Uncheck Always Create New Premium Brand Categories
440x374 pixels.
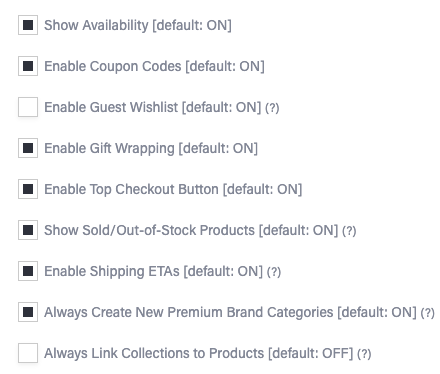tap(28, 312)
